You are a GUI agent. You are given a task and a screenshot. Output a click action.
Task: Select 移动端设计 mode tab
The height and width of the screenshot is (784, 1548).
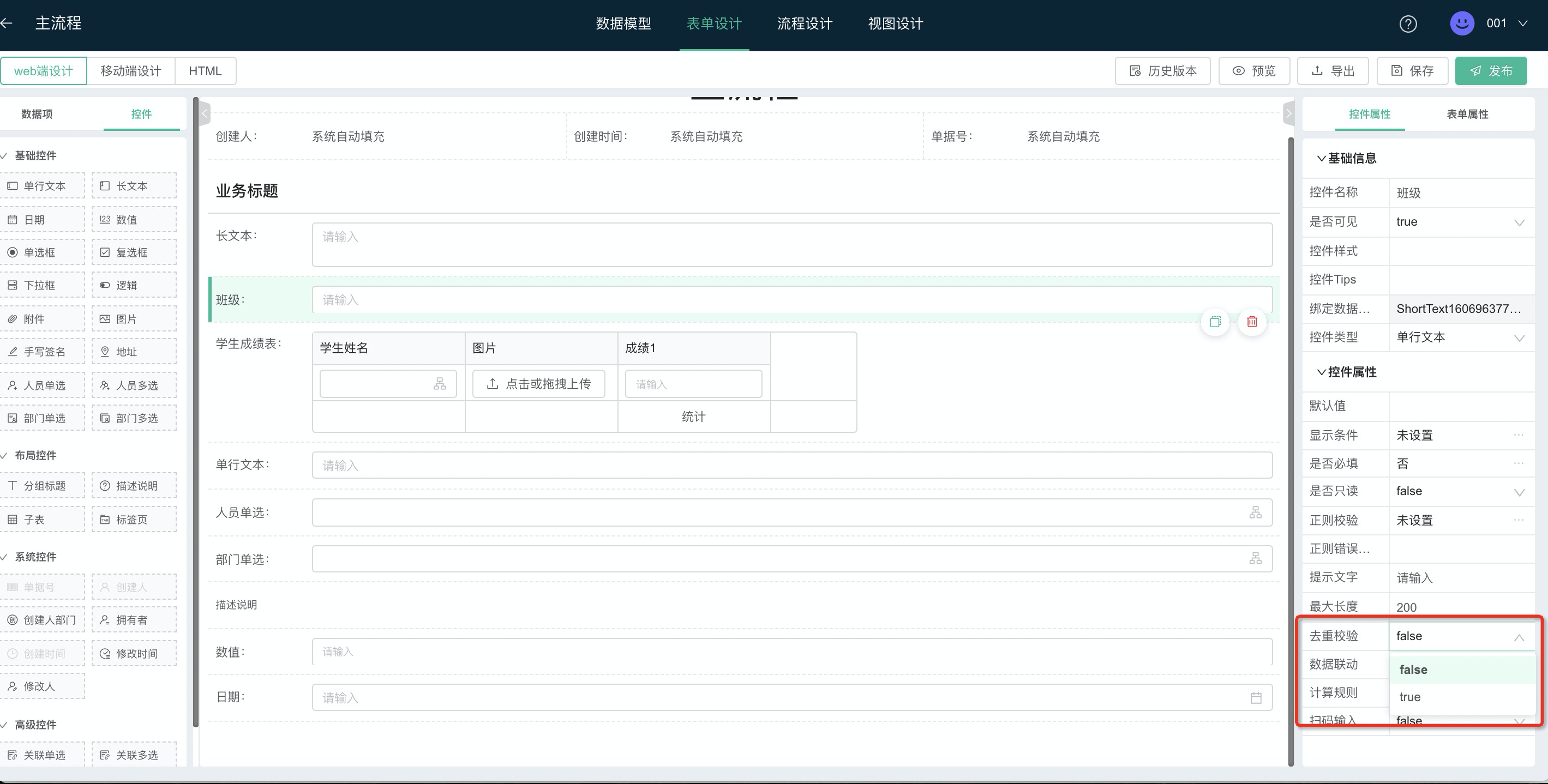[130, 71]
